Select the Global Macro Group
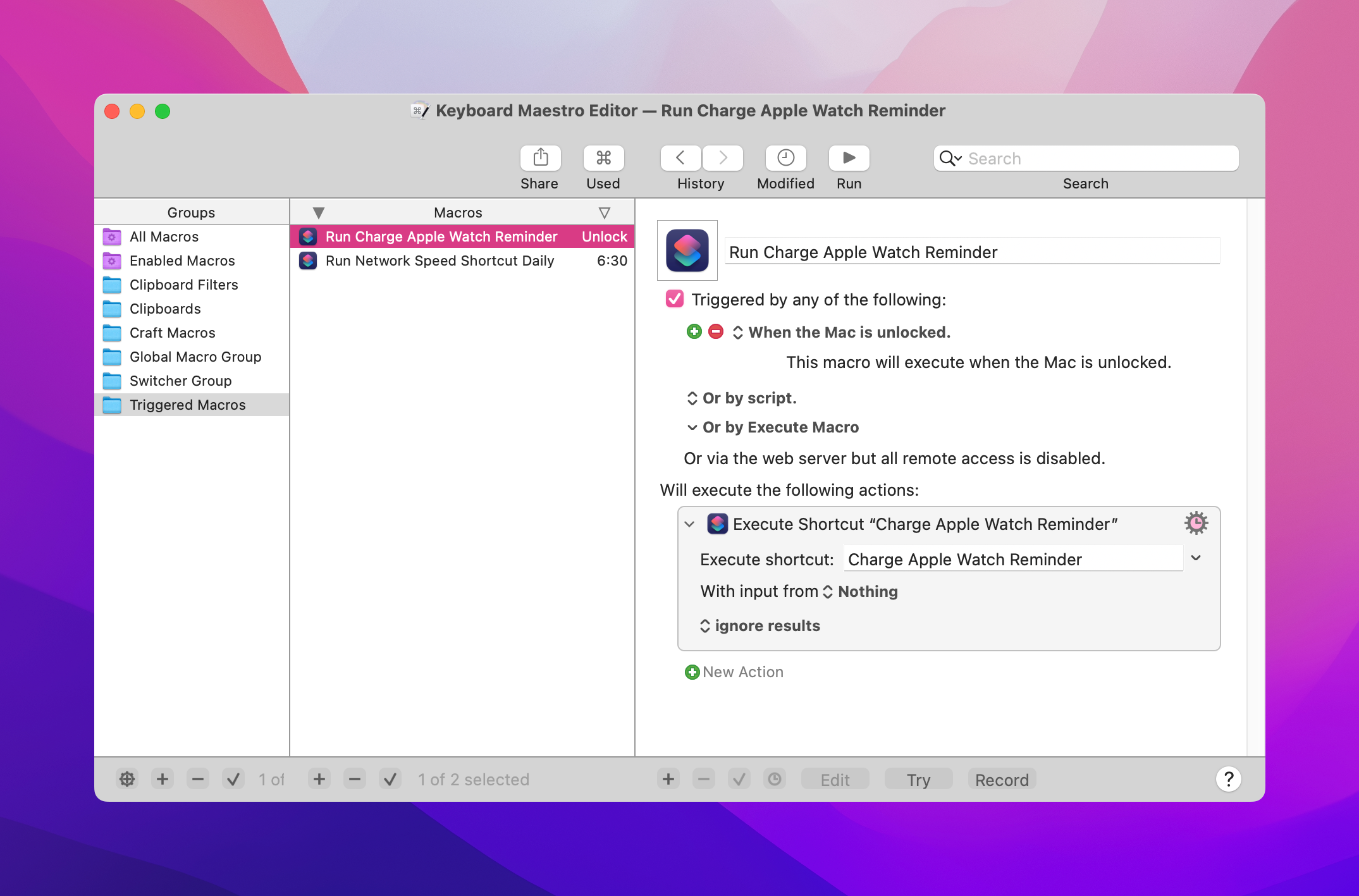This screenshot has width=1359, height=896. (x=192, y=357)
